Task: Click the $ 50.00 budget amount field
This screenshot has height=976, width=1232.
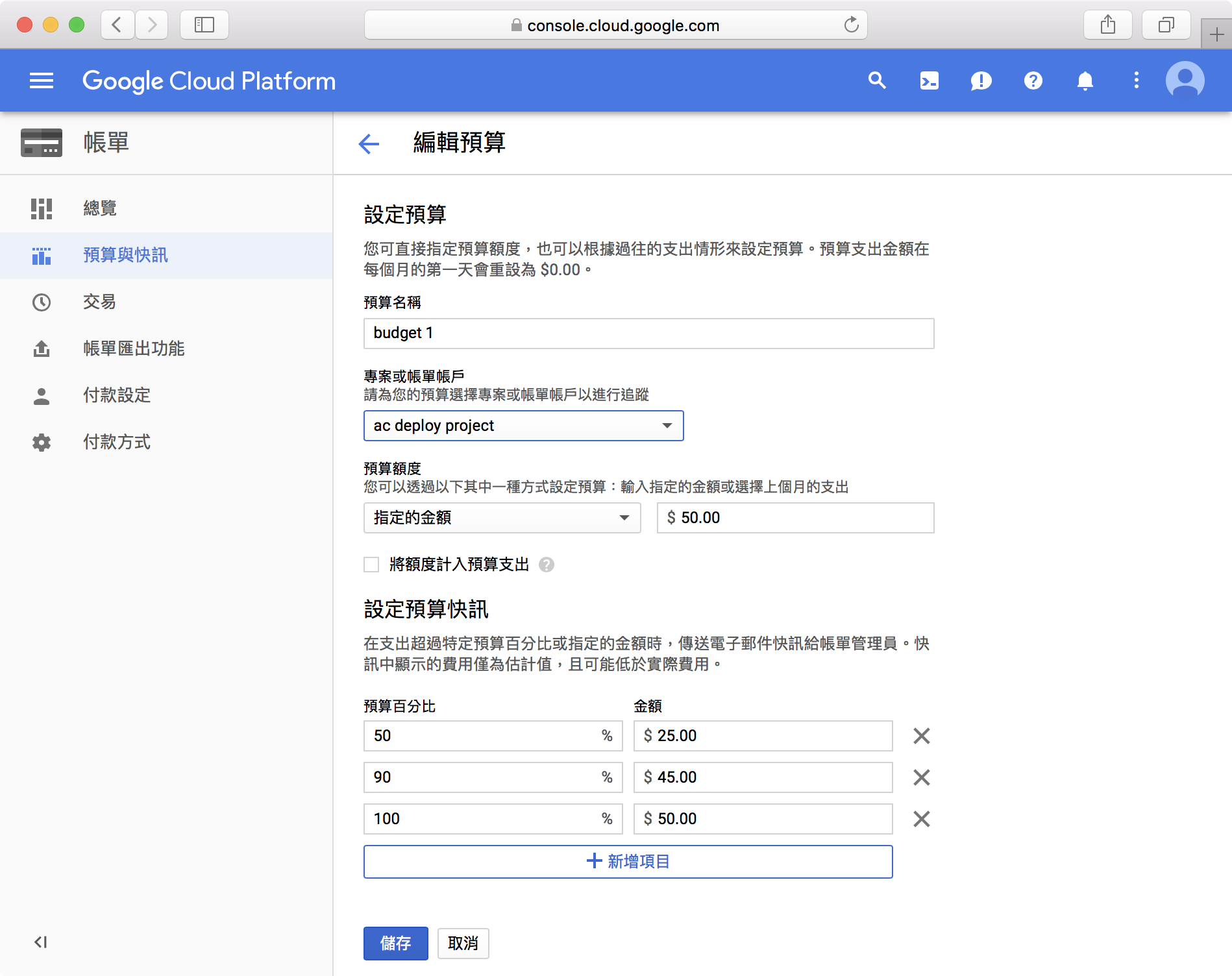Action: click(x=796, y=518)
